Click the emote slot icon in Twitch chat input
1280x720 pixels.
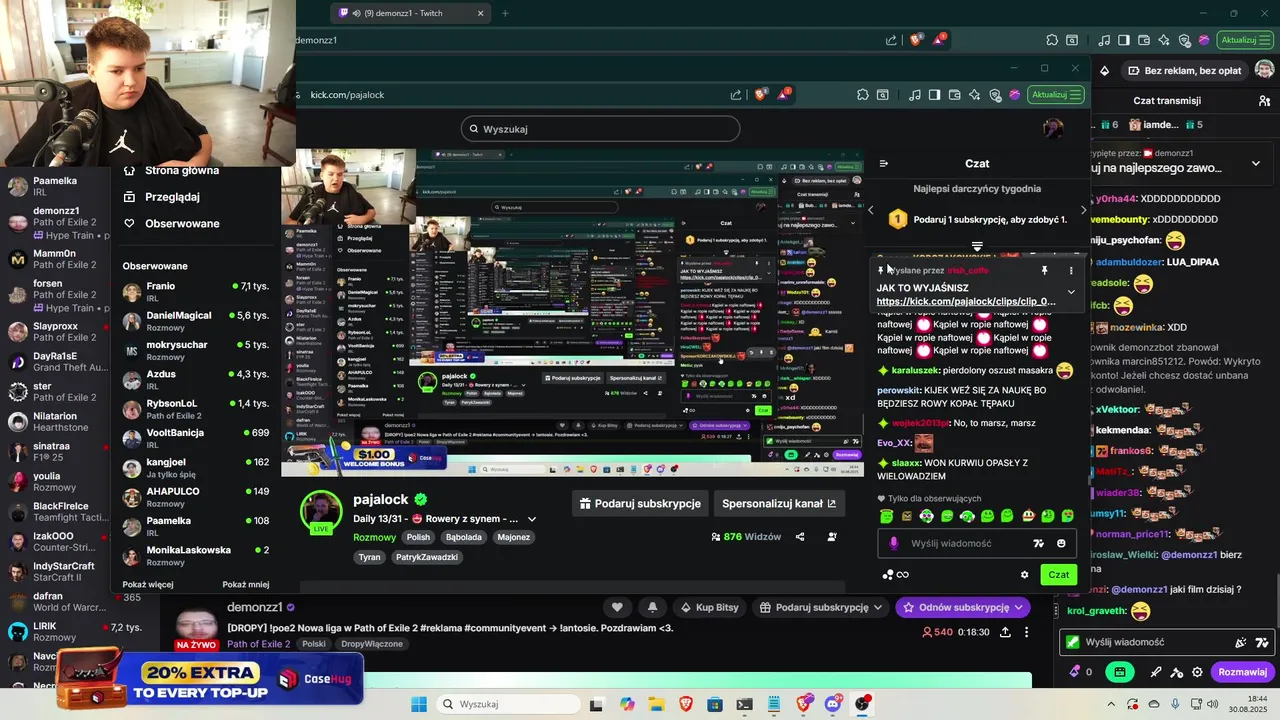click(x=1262, y=642)
